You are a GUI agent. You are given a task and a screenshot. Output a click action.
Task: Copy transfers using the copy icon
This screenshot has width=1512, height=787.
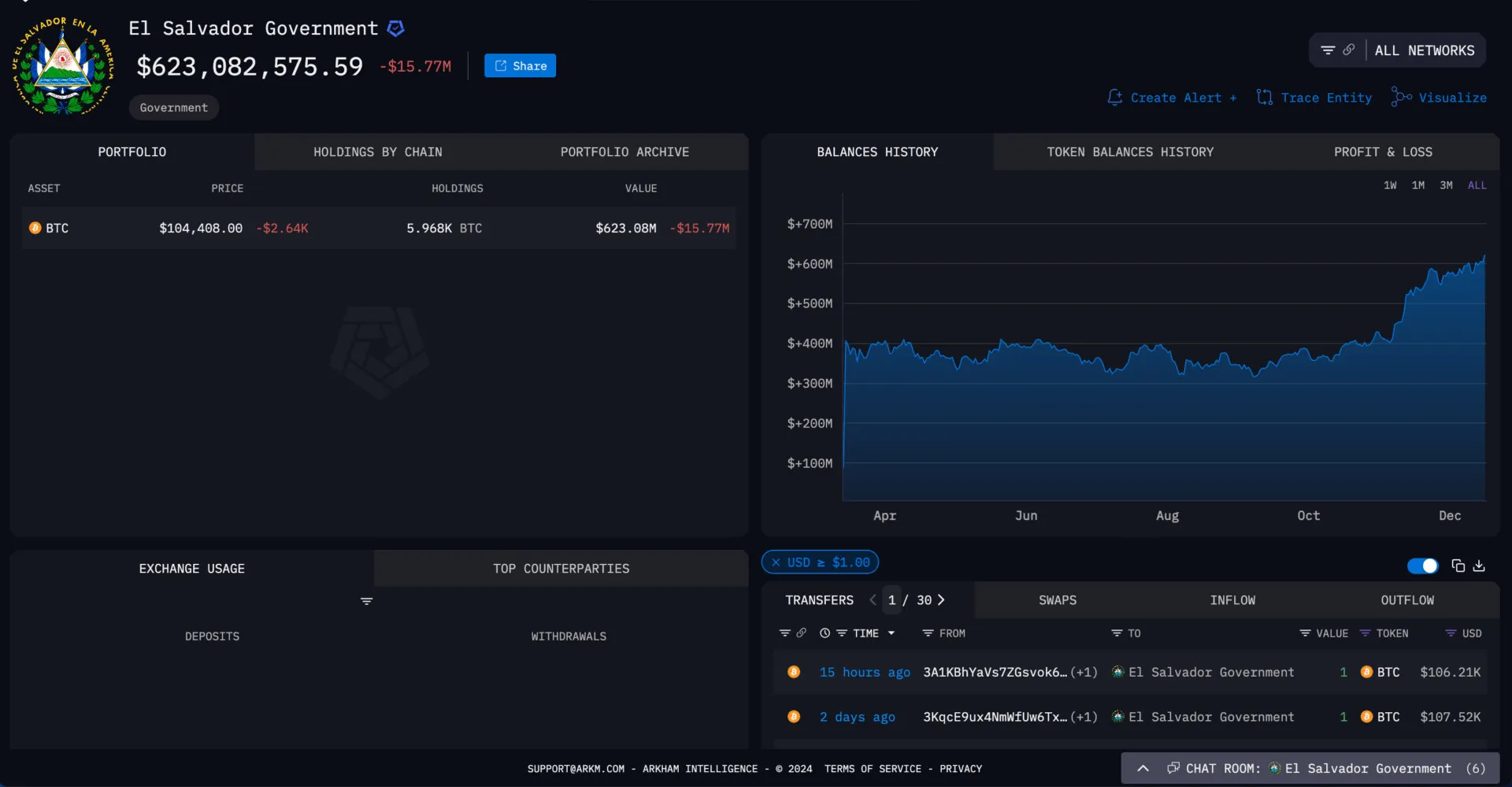[1458, 566]
